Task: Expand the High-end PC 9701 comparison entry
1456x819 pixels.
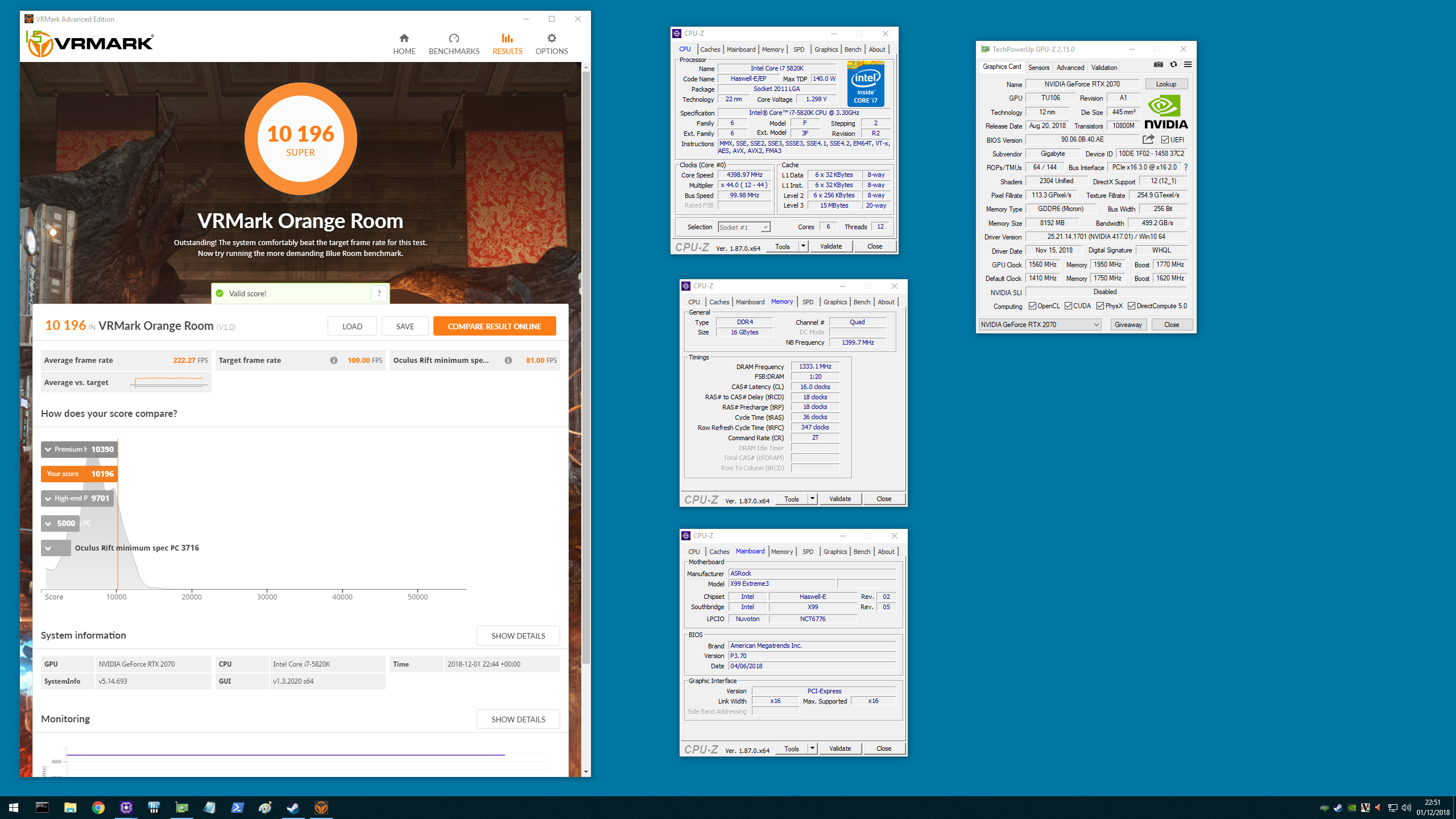Action: (77, 498)
